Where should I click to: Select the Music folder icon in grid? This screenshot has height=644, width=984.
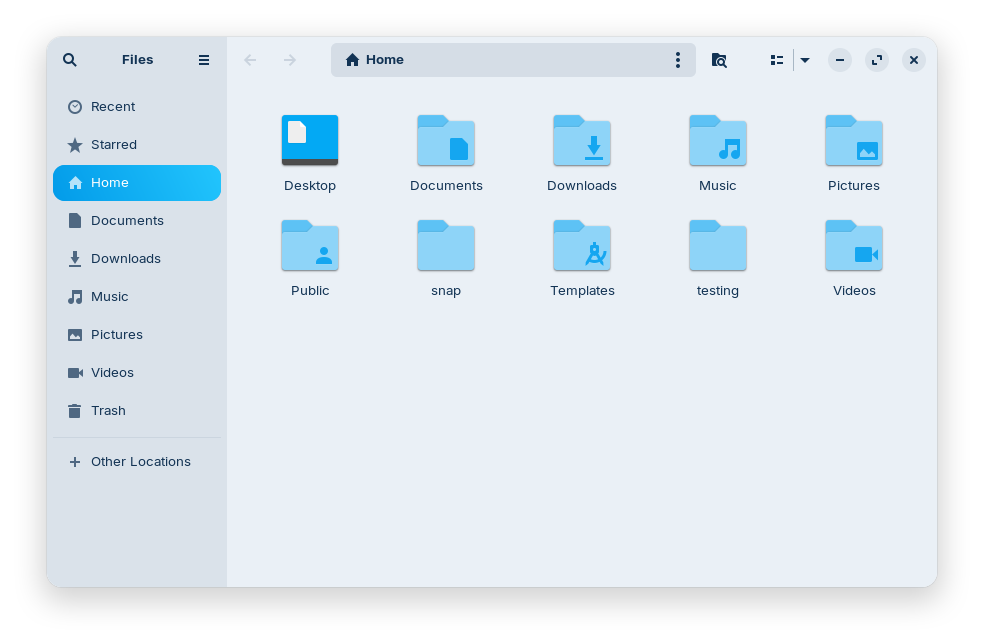(718, 140)
